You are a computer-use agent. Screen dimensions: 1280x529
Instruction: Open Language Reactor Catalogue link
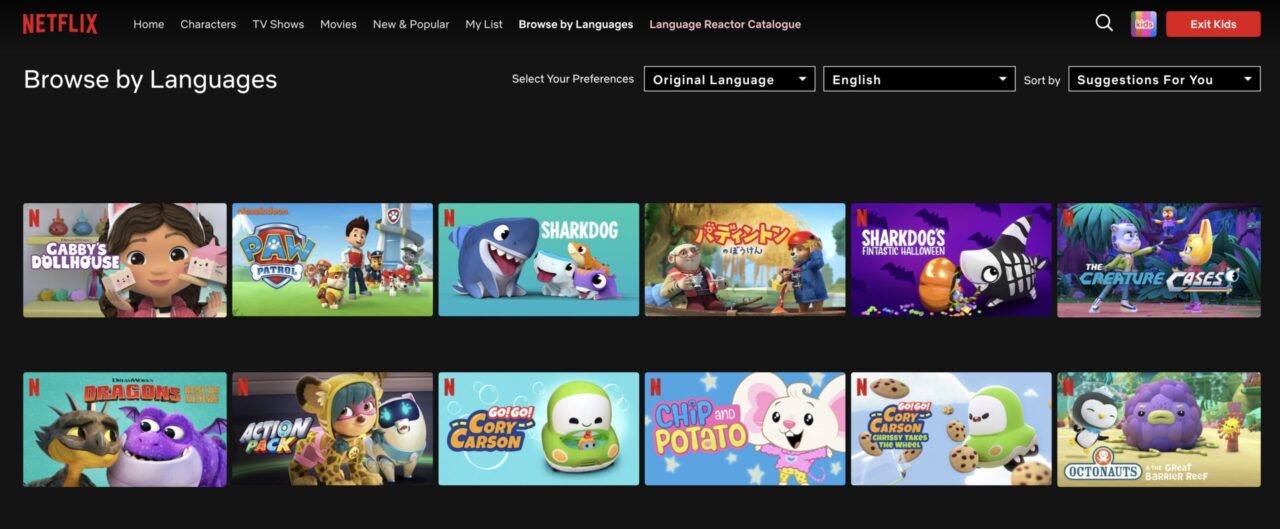coord(725,24)
